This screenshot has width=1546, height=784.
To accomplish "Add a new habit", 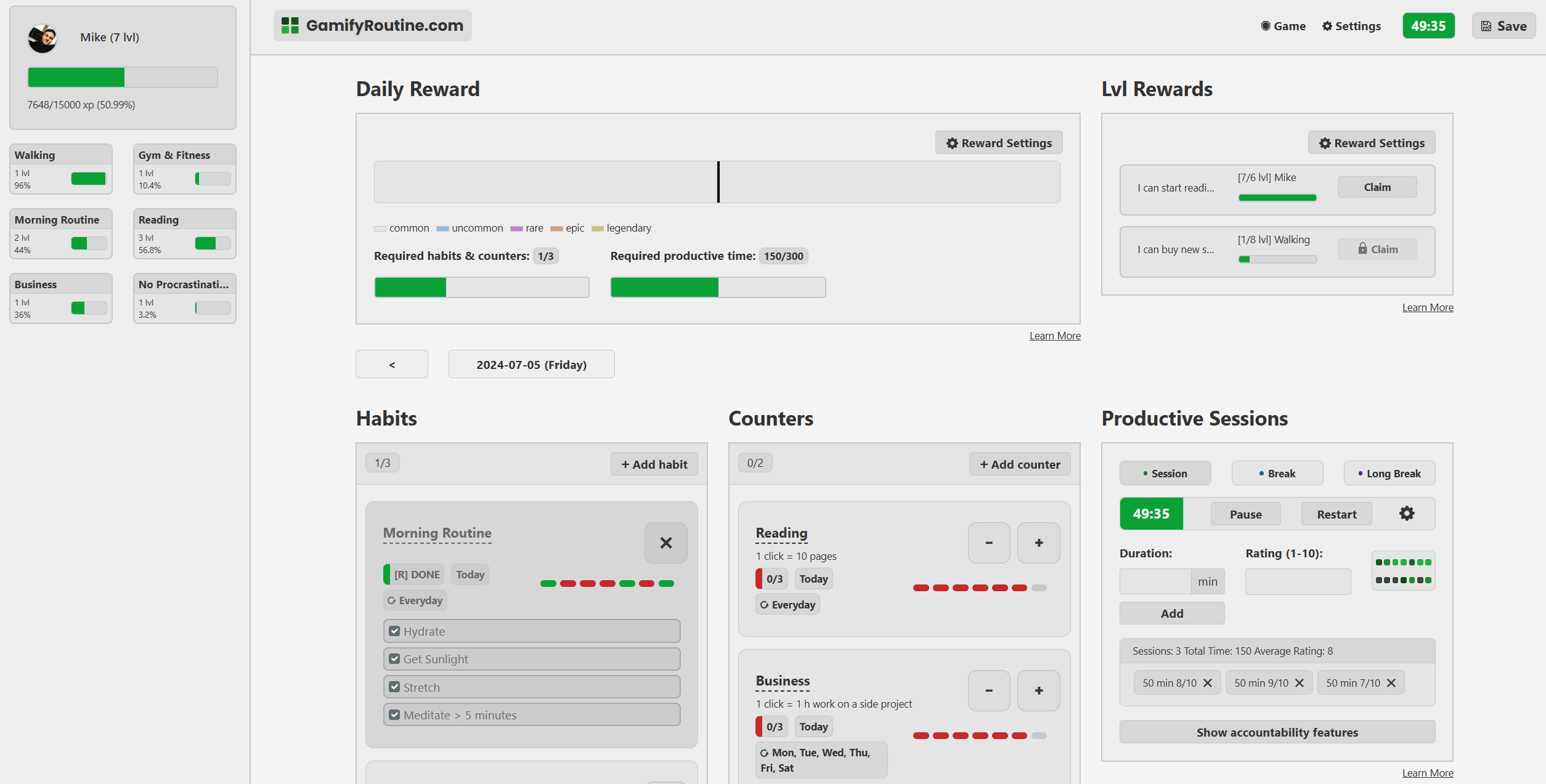I will coord(654,464).
